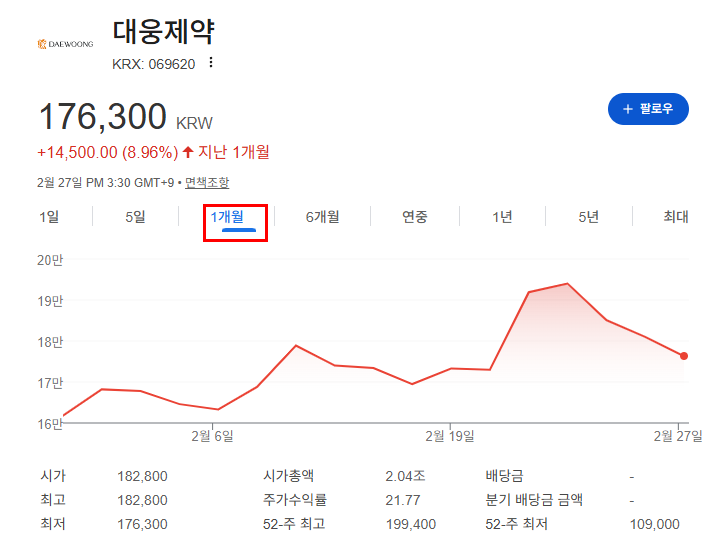Switch to the 6개월 chart tab
Image resolution: width=702 pixels, height=557 pixels.
tap(322, 217)
